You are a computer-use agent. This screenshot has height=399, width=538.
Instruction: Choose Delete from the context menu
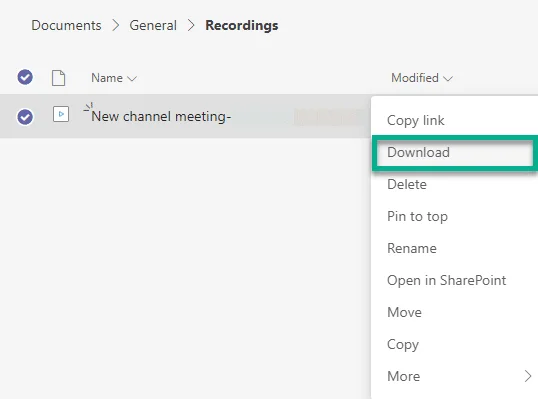point(407,185)
